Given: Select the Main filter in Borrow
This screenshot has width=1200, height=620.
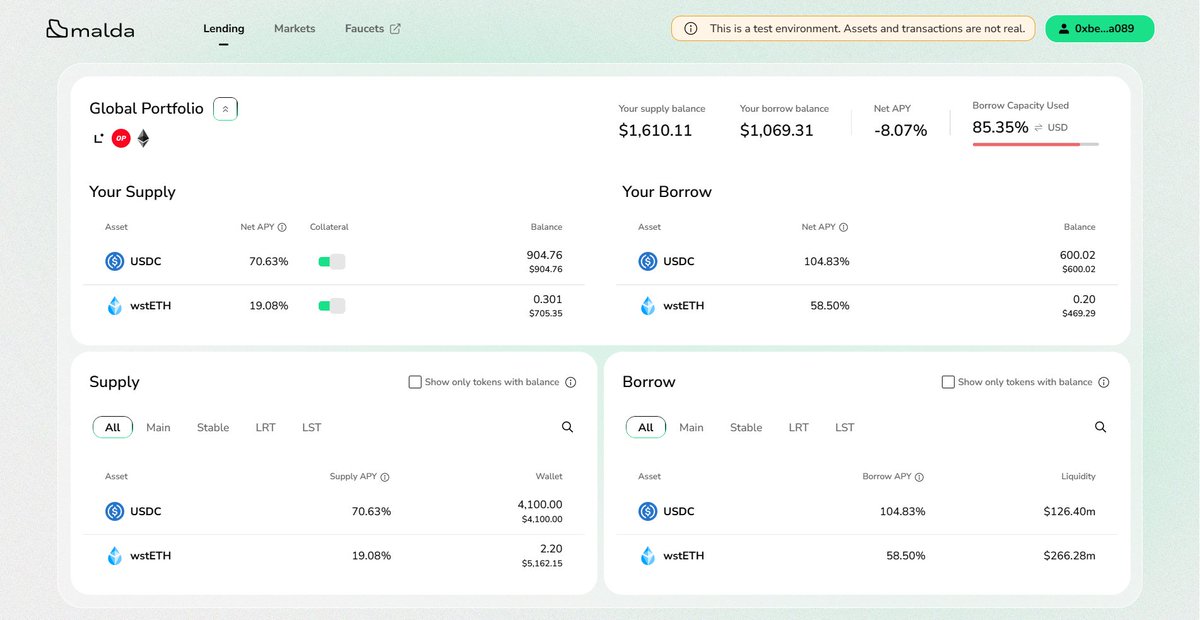Looking at the screenshot, I should 691,427.
